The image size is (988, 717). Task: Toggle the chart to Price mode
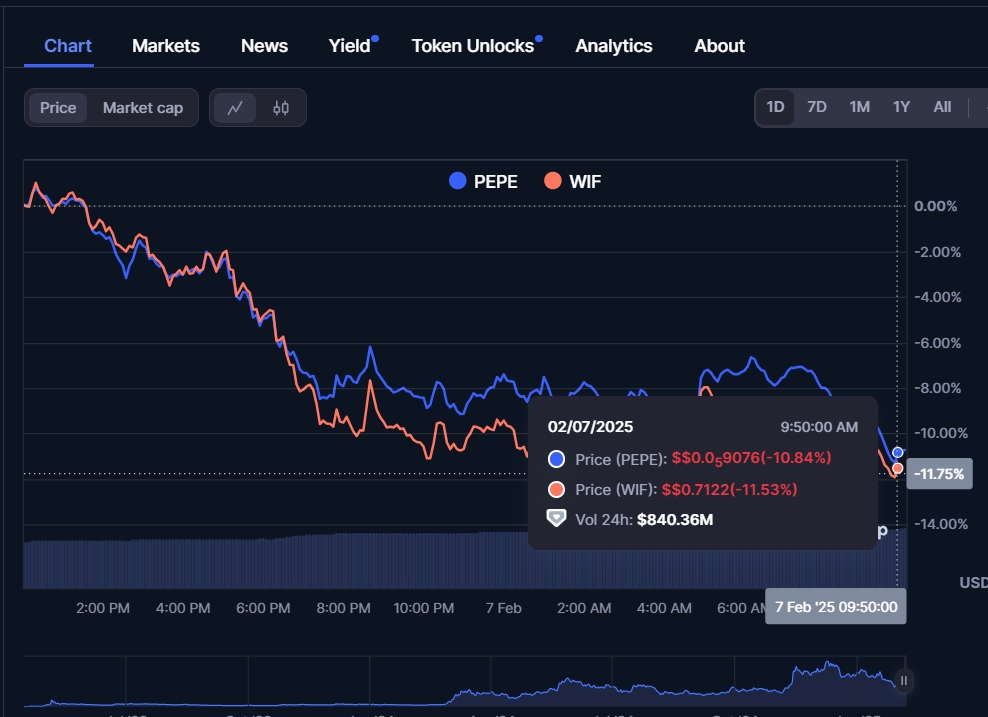pyautogui.click(x=58, y=108)
